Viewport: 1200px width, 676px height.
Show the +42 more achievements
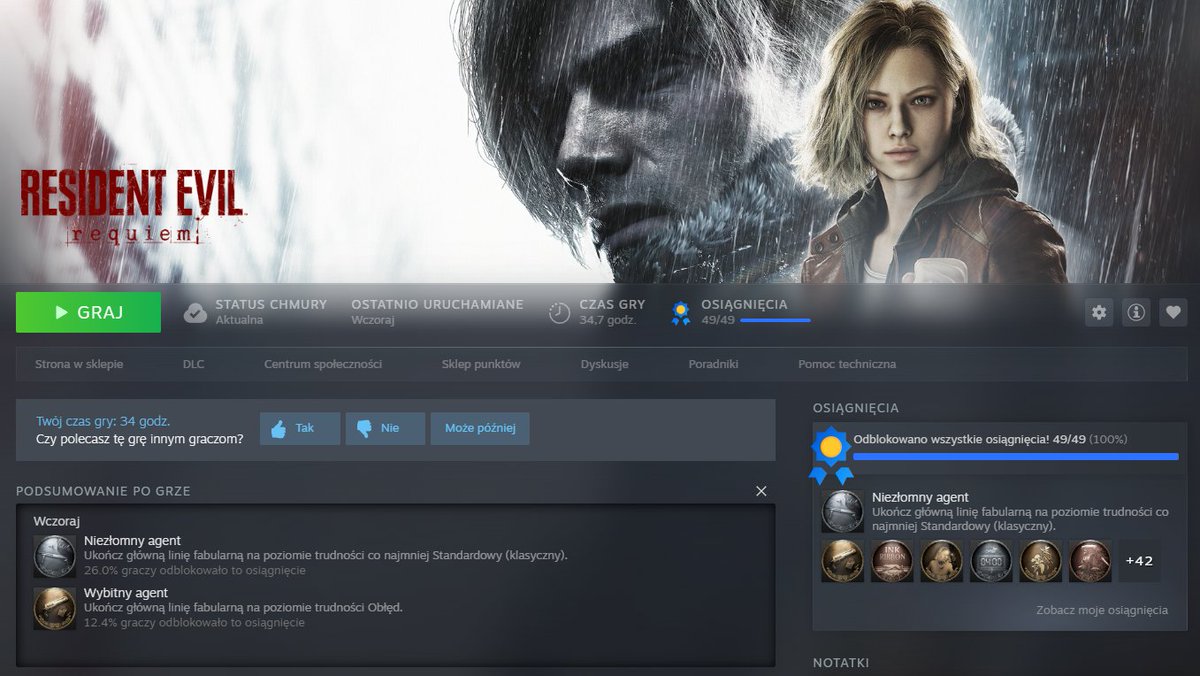coord(1139,561)
